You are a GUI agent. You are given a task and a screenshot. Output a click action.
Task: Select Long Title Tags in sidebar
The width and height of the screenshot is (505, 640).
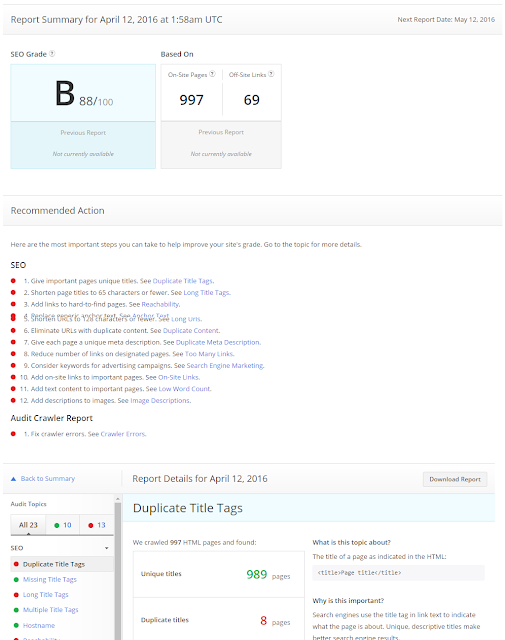pyautogui.click(x=45, y=595)
